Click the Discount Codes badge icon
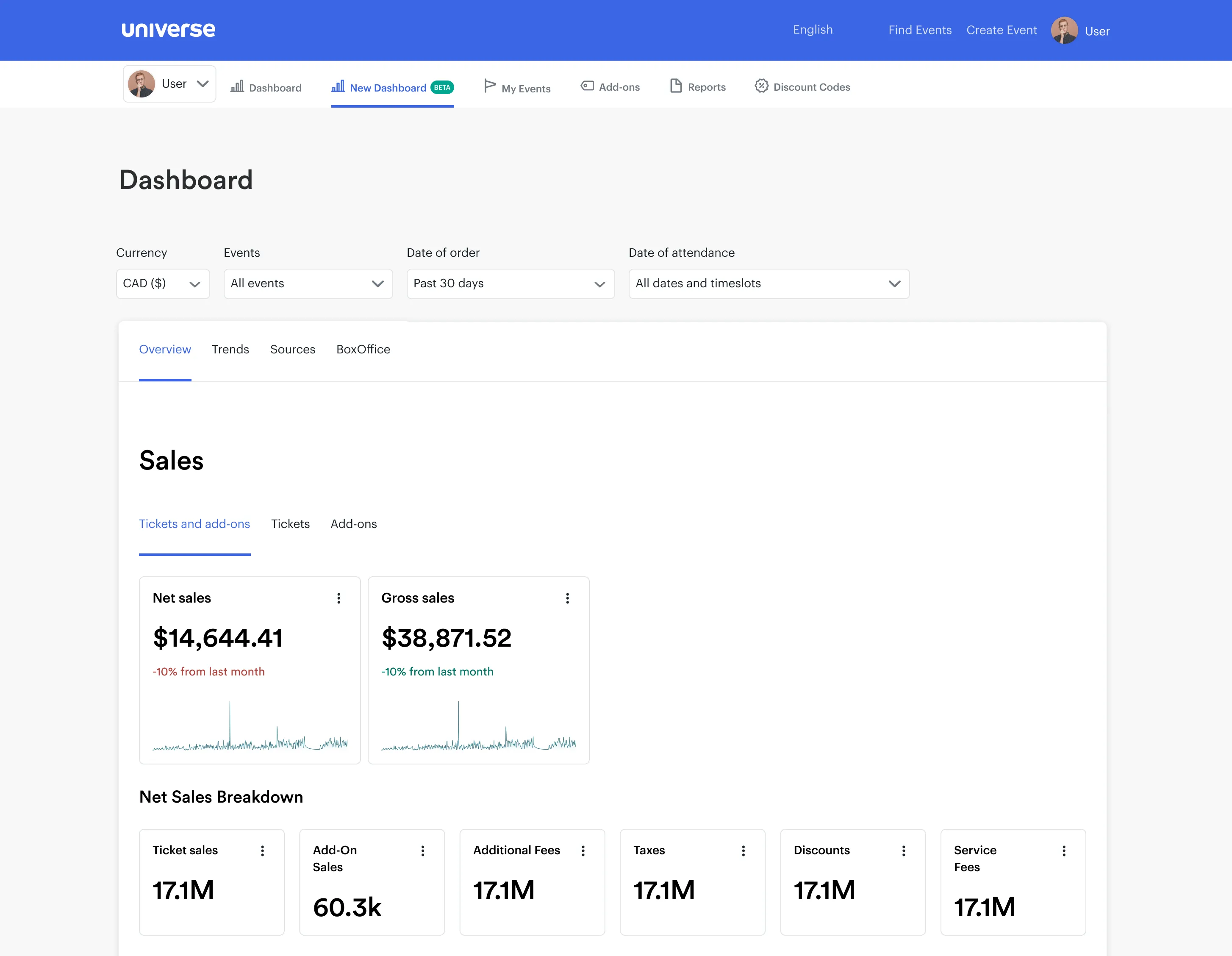The height and width of the screenshot is (956, 1232). tap(761, 86)
